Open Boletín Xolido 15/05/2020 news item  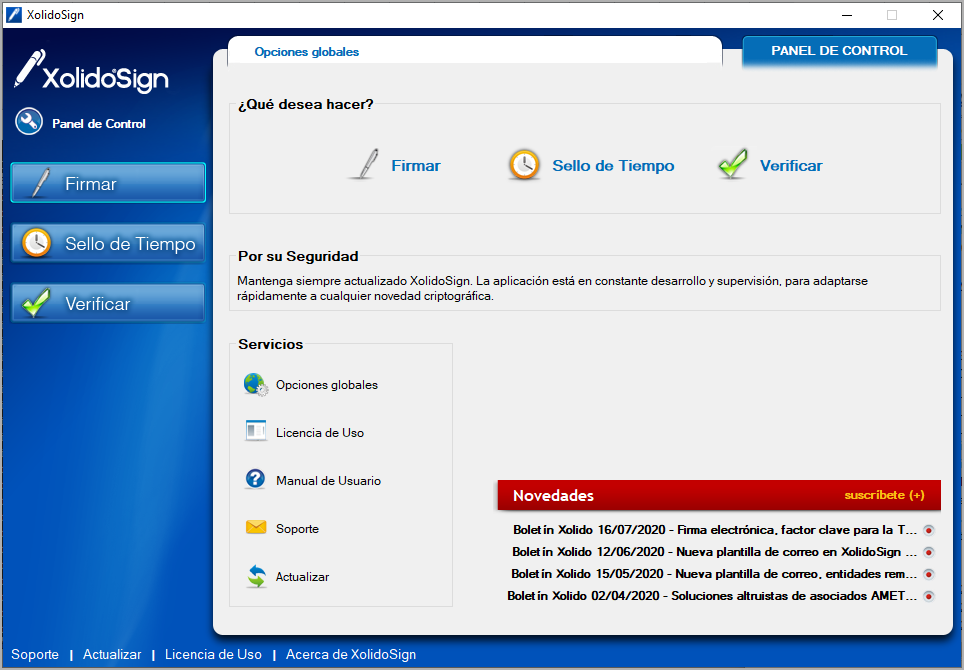click(714, 574)
